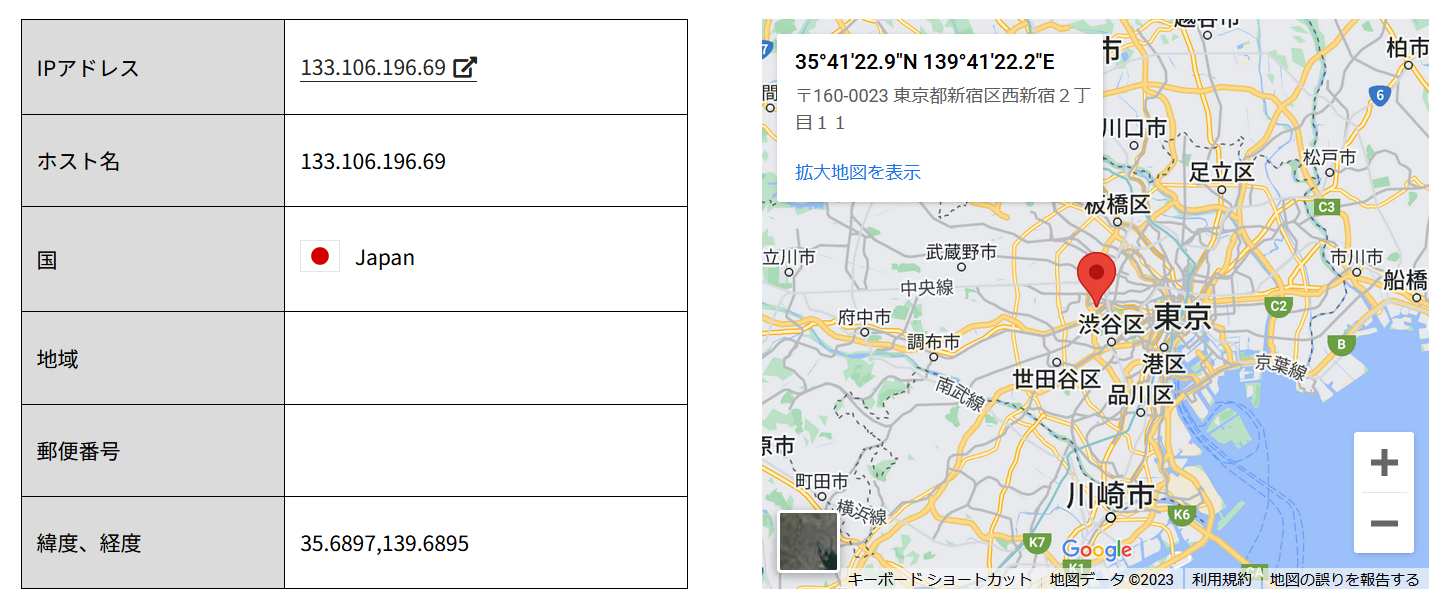Select the host name value 133.106.196.69
Viewport: 1450px width, 599px height.
tap(373, 161)
